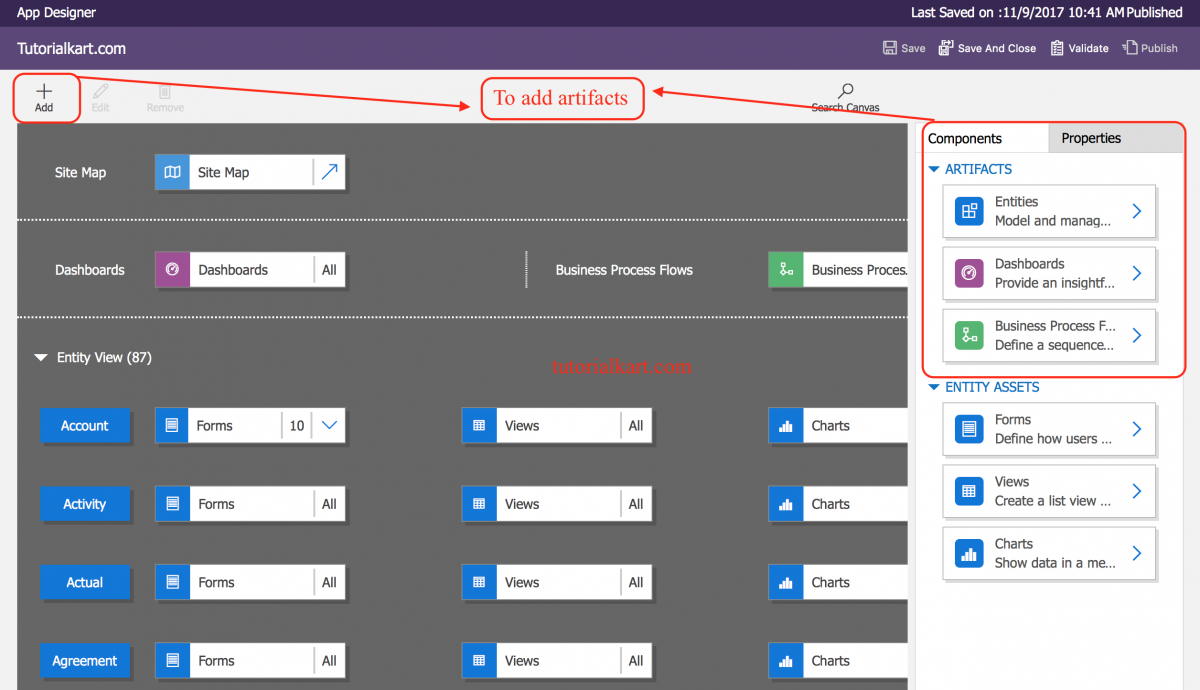Click the Business Process Flows tile icon
1200x690 pixels.
click(786, 269)
